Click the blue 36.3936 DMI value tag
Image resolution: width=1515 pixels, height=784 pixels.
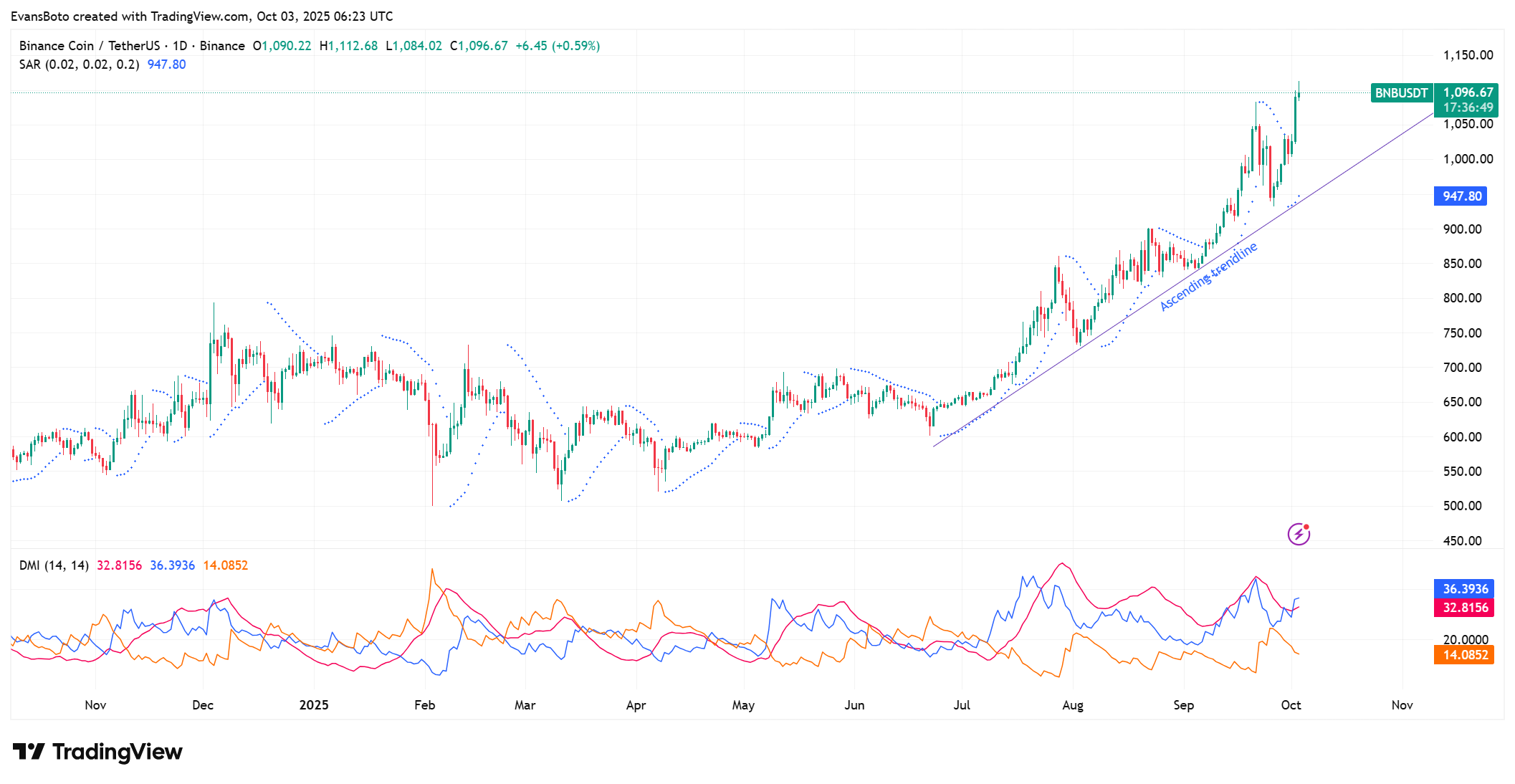click(1464, 589)
